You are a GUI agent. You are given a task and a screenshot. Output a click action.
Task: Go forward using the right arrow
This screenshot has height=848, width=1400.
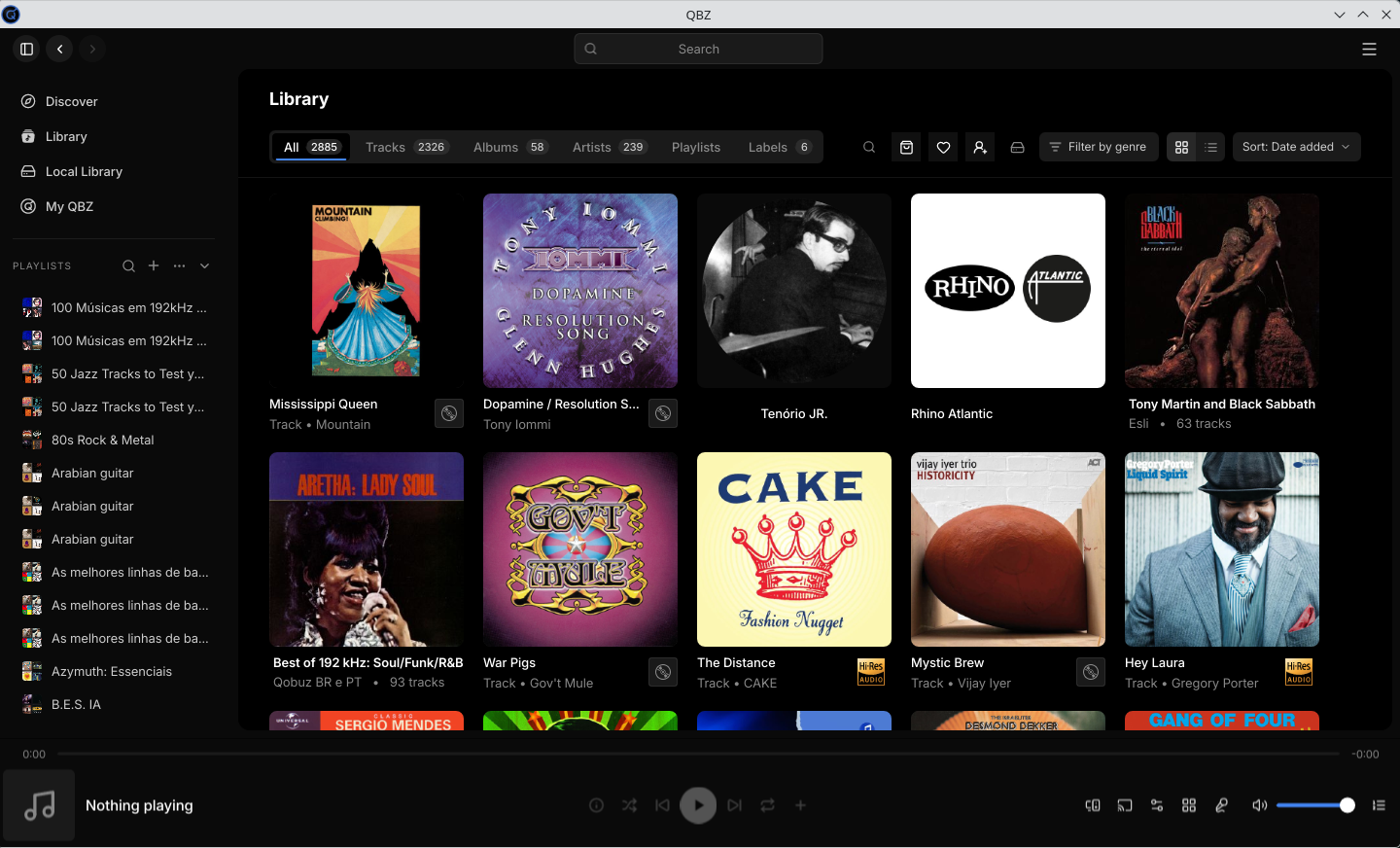(92, 49)
